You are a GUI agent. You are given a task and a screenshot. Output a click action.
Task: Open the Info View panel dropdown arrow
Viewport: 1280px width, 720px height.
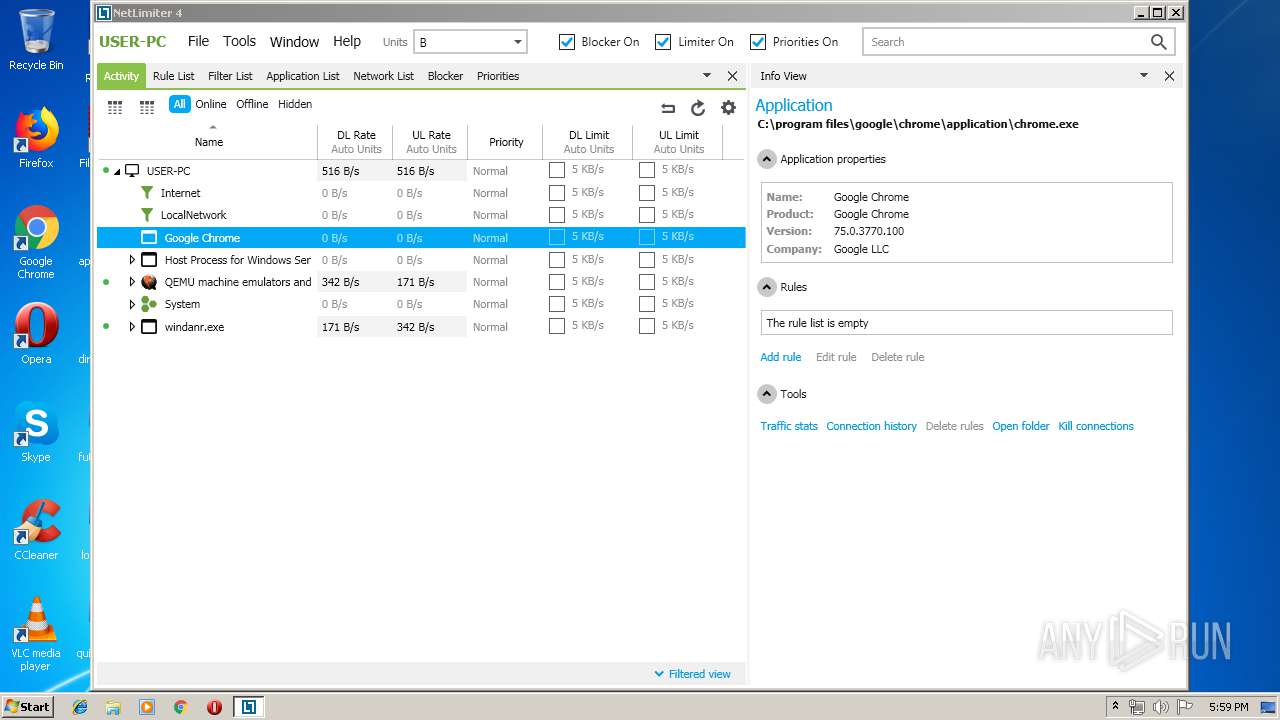(1144, 76)
